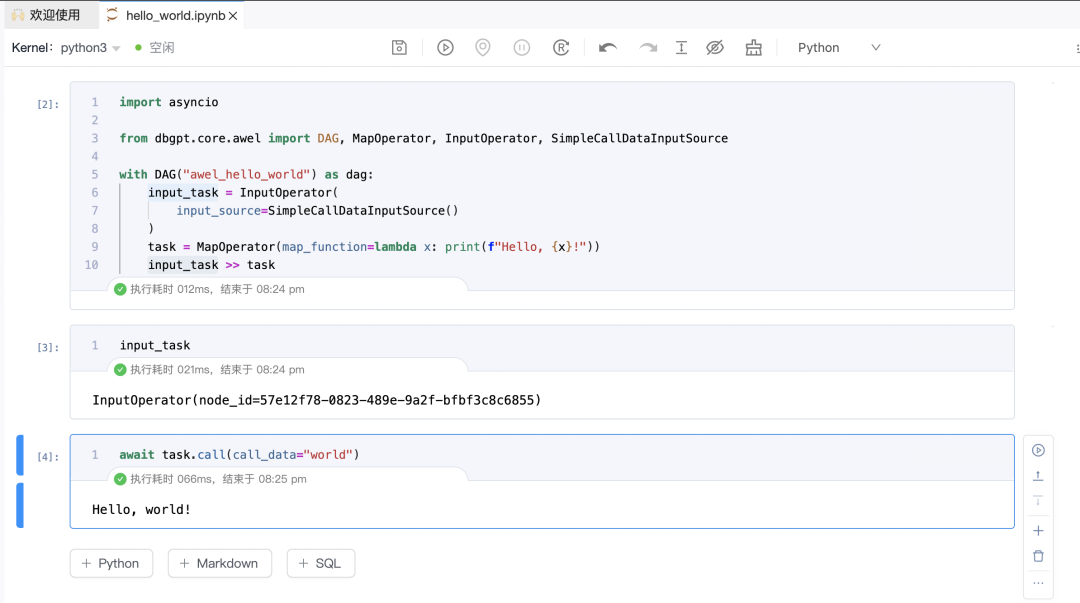
Task: Add a new Markdown cell
Action: coord(219,563)
